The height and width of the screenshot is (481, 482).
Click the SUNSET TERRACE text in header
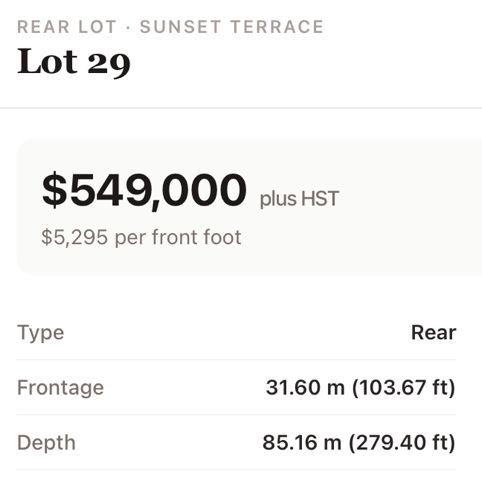click(232, 27)
